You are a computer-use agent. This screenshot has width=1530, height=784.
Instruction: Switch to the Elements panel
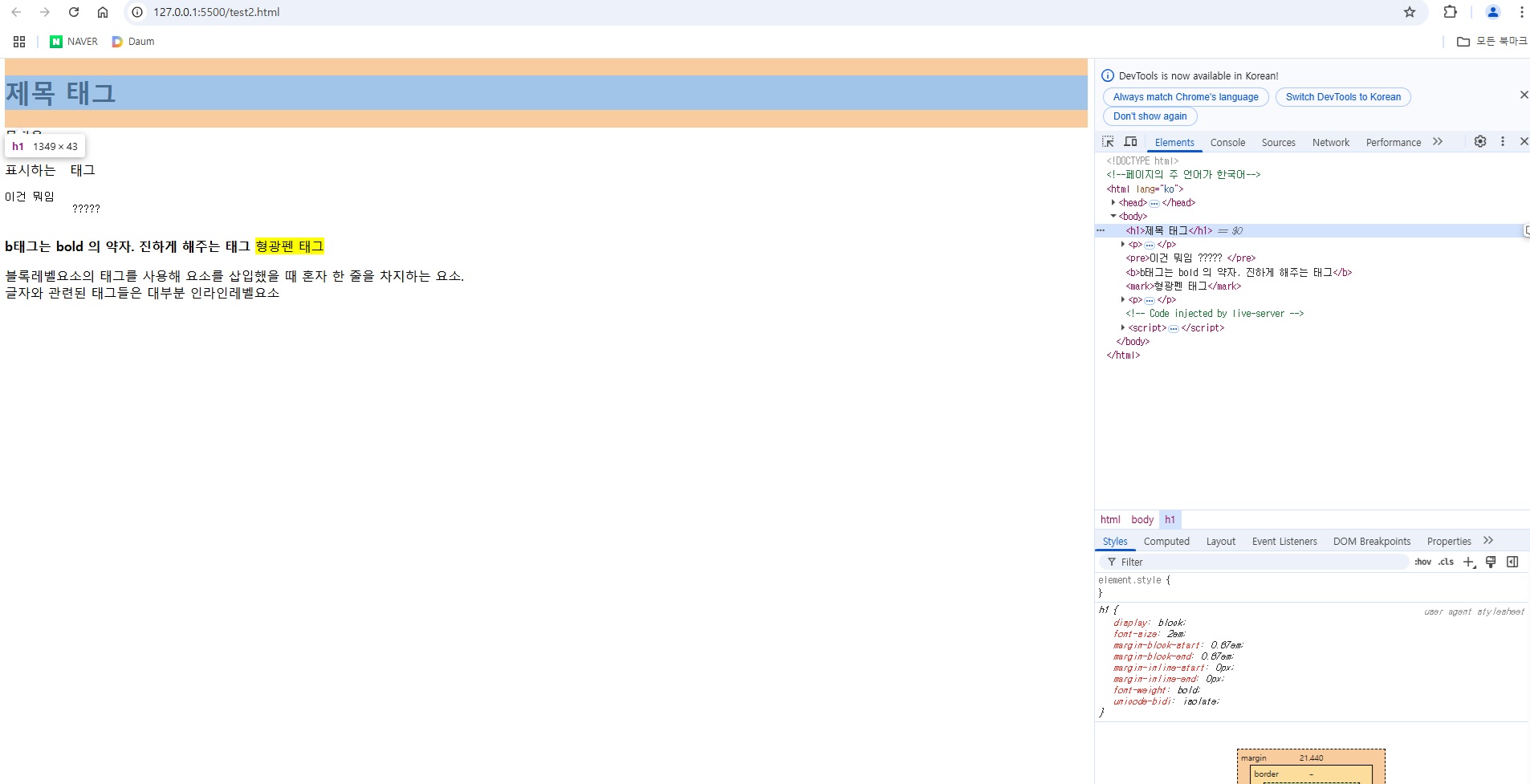coord(1174,143)
